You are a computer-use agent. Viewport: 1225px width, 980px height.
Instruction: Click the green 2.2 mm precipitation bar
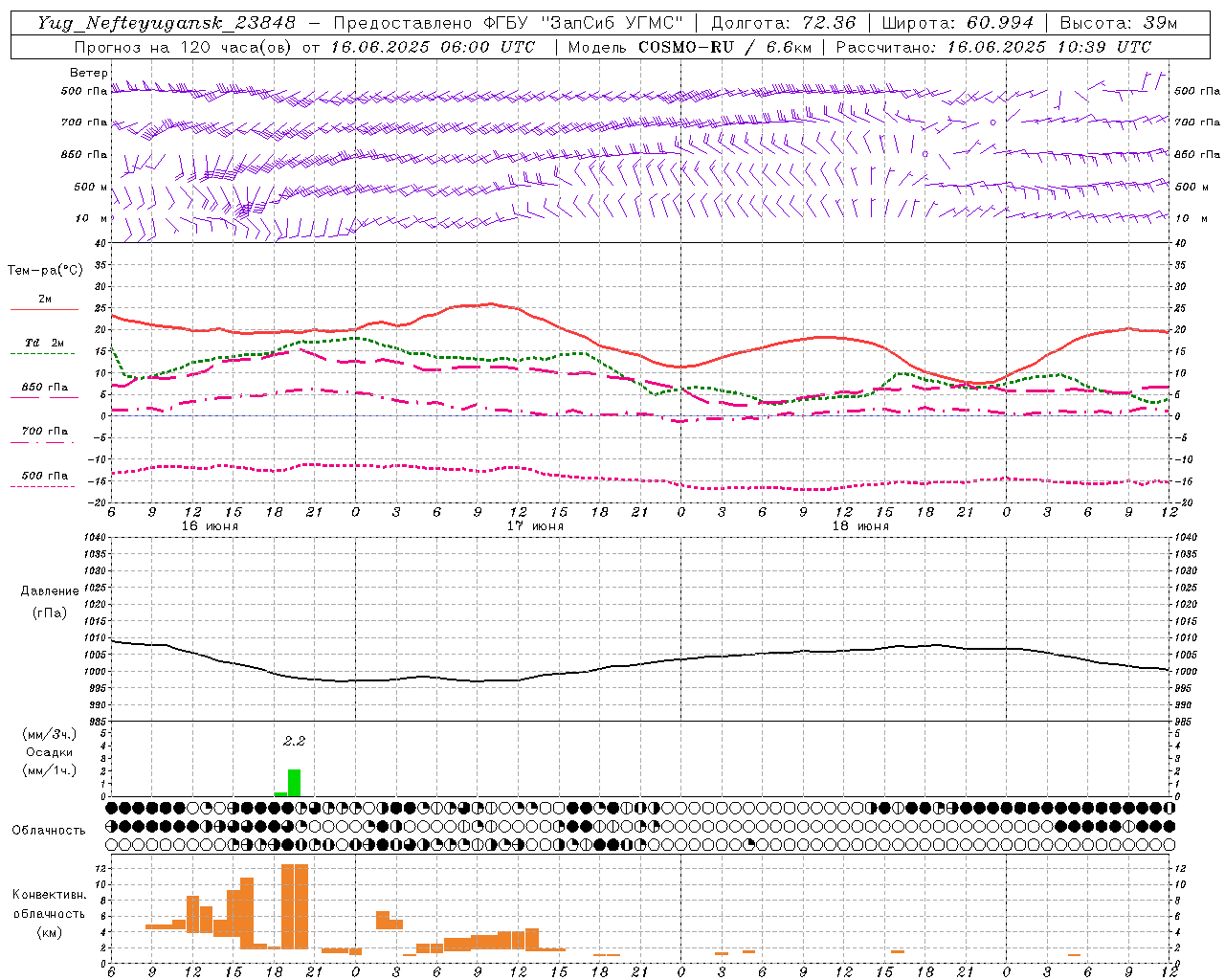294,783
